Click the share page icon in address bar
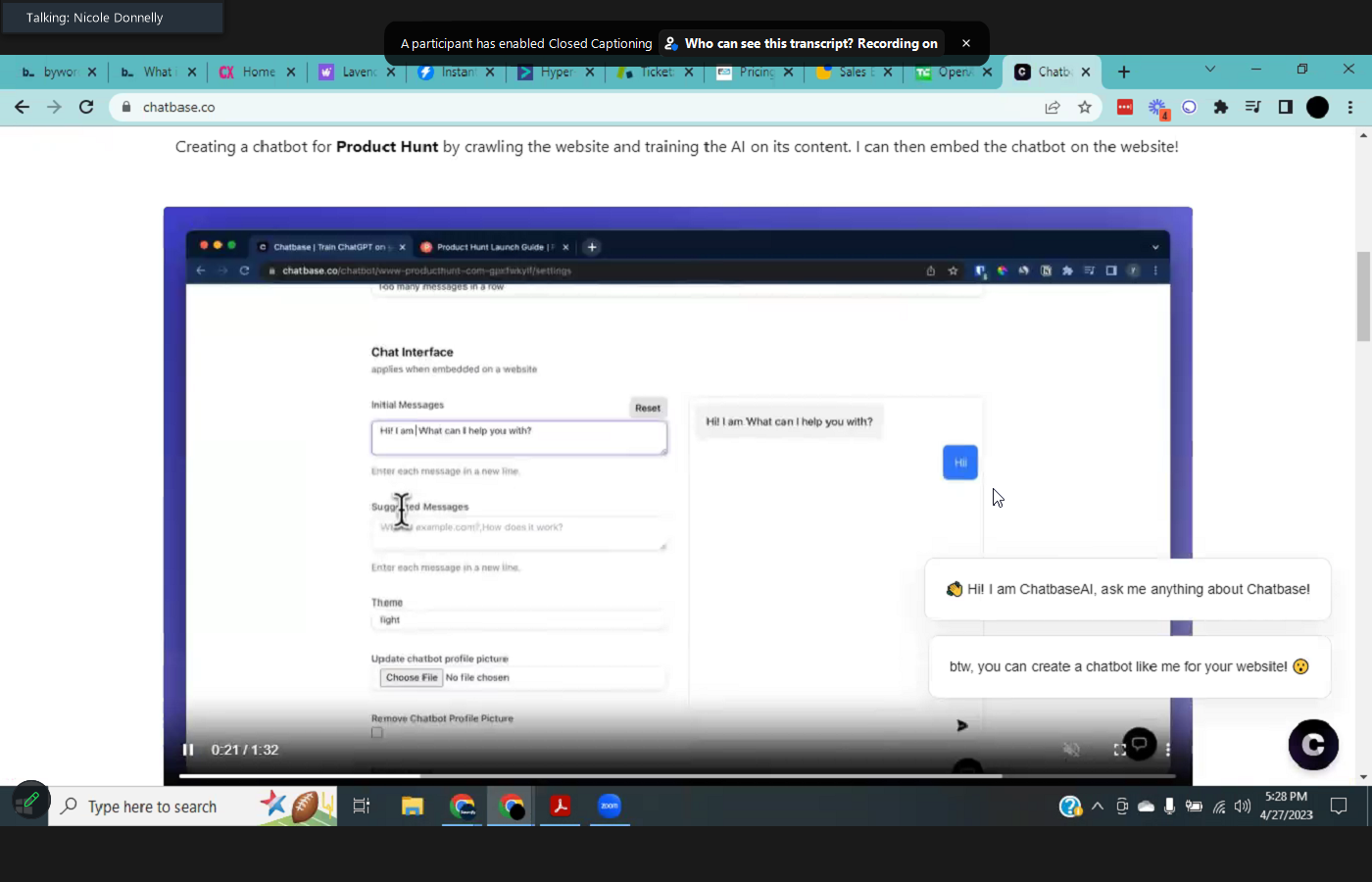 pos(1053,108)
